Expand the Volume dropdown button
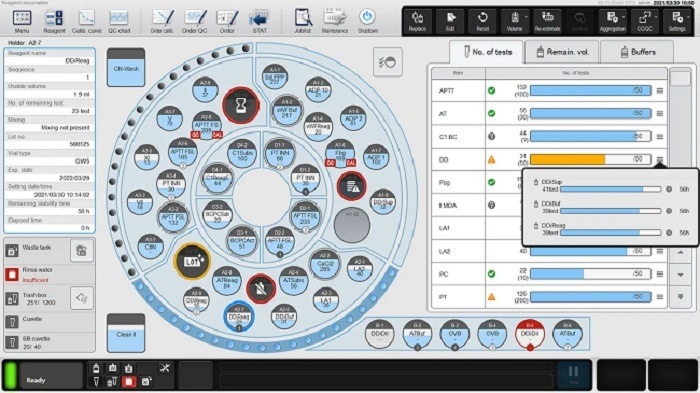This screenshot has width=700, height=393. click(x=515, y=21)
